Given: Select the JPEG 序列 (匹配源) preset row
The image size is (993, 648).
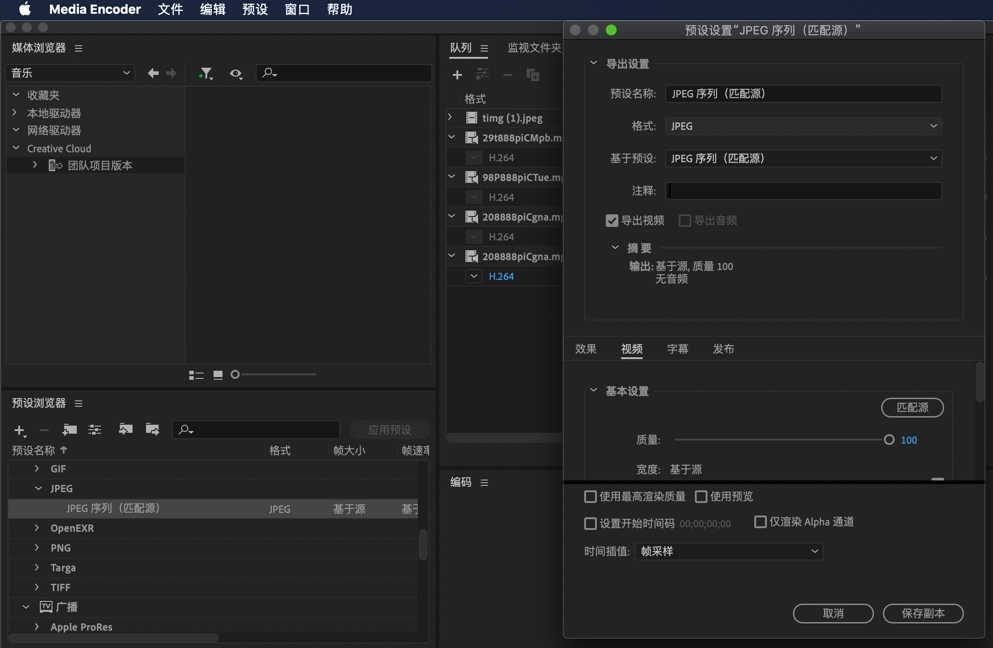Looking at the screenshot, I should (x=213, y=508).
